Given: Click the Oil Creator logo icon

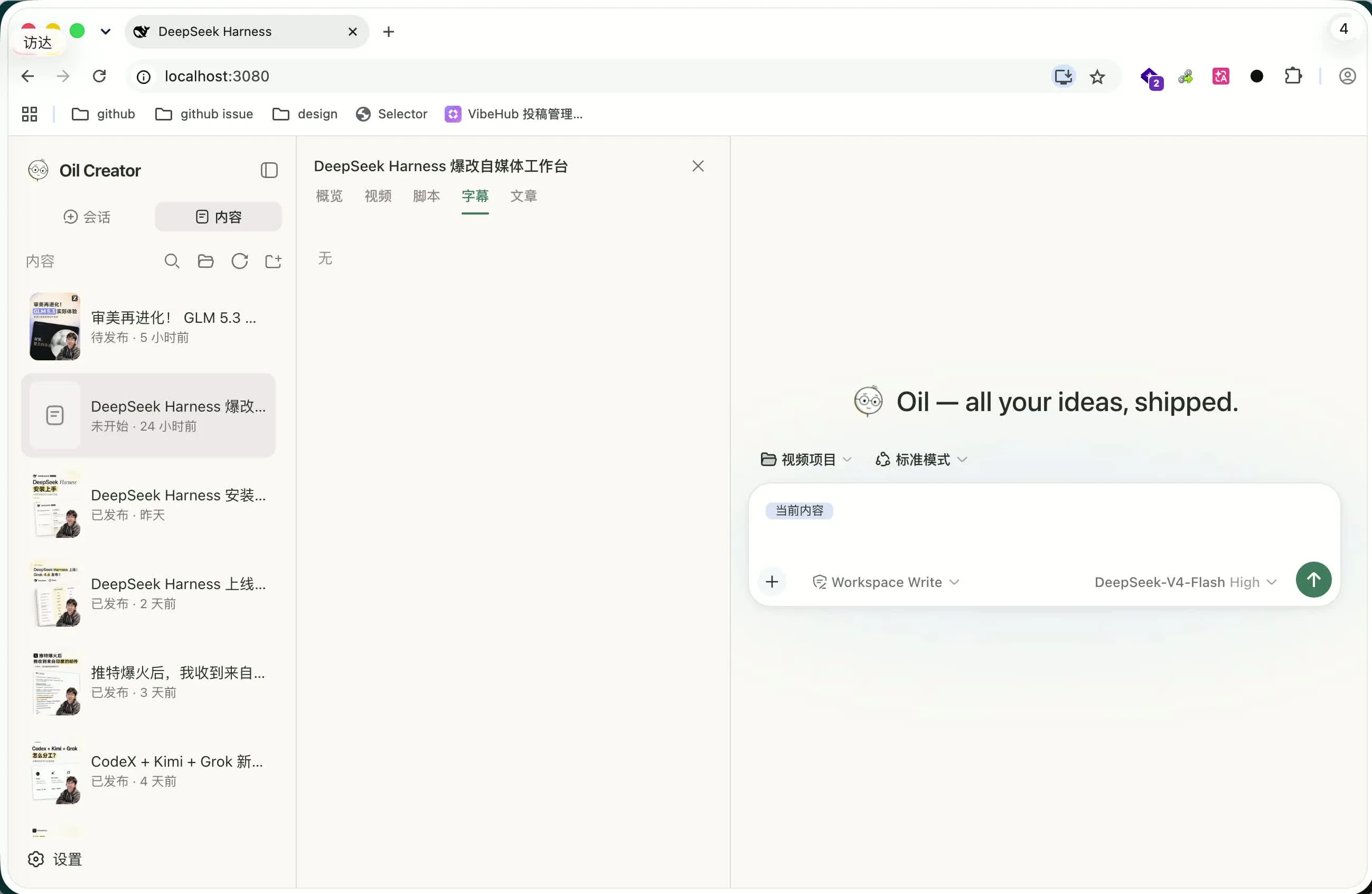Looking at the screenshot, I should coord(38,170).
